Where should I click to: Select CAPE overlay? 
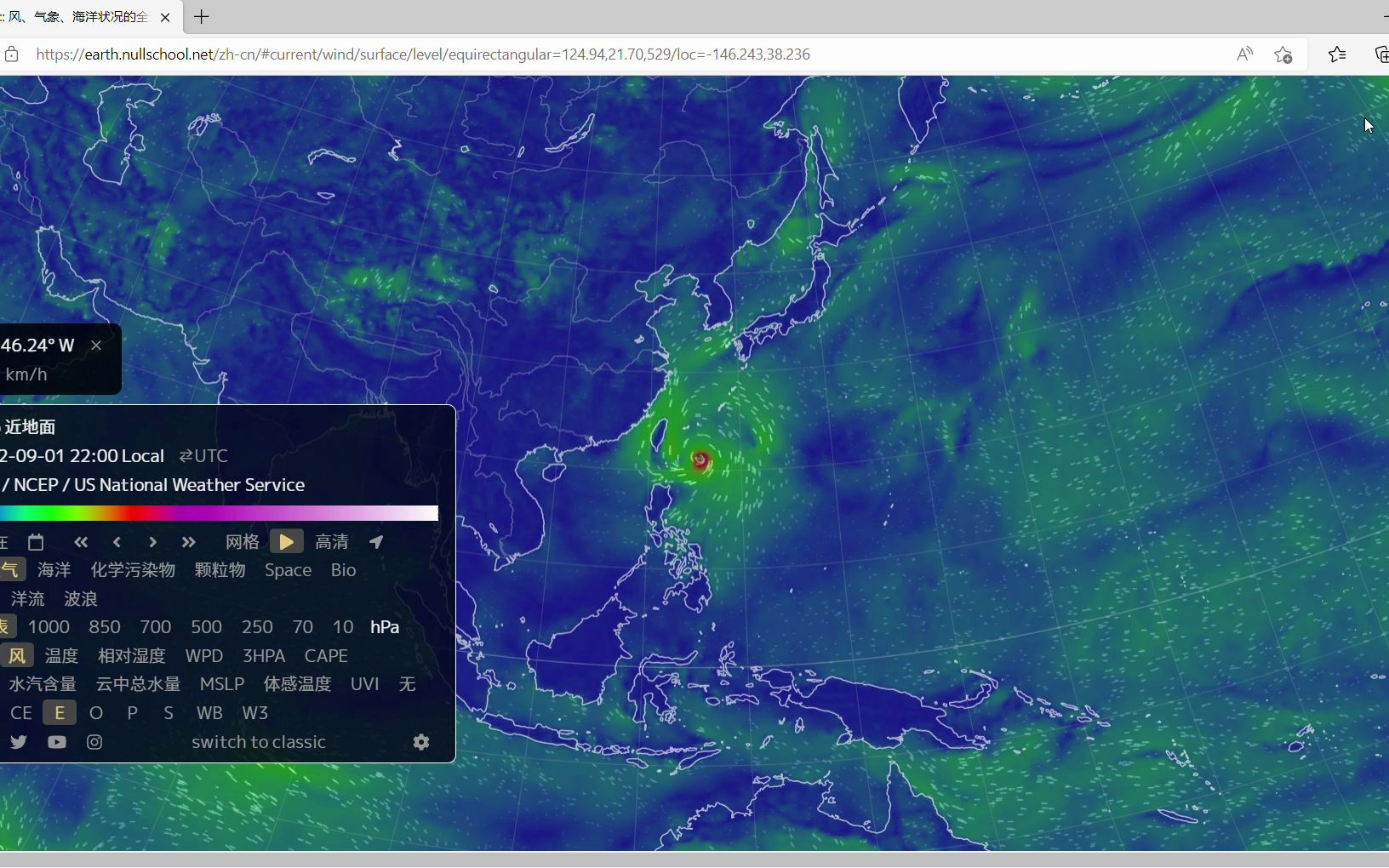(x=326, y=656)
